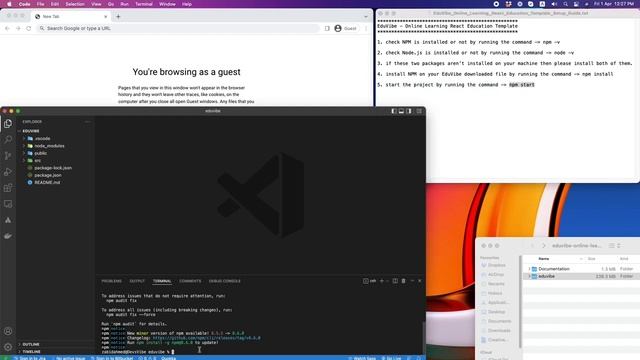Open package-lock.json file
Viewport: 640px width, 360px height.
[x=53, y=168]
